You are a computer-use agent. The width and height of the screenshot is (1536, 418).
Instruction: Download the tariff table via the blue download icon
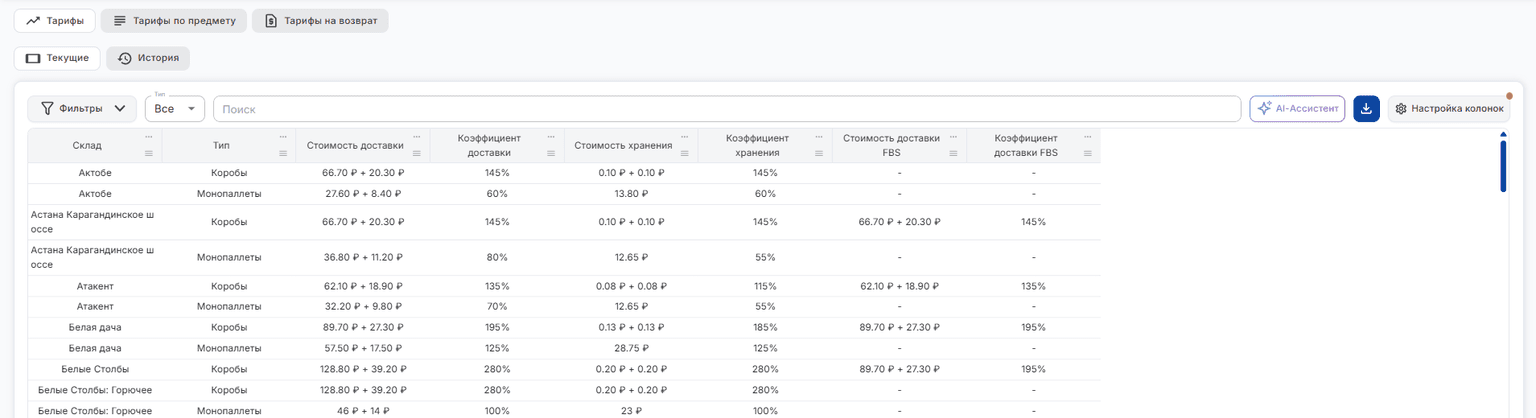click(x=1366, y=109)
